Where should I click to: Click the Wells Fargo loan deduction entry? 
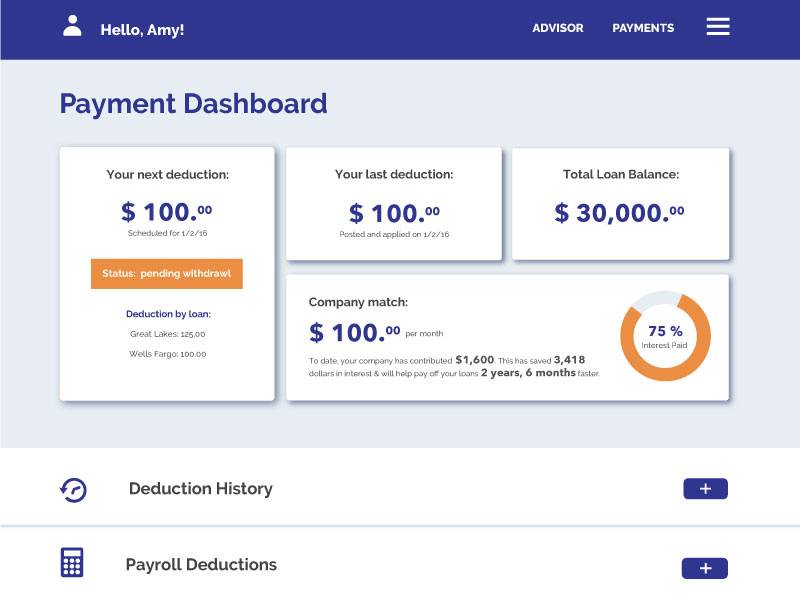click(x=167, y=354)
